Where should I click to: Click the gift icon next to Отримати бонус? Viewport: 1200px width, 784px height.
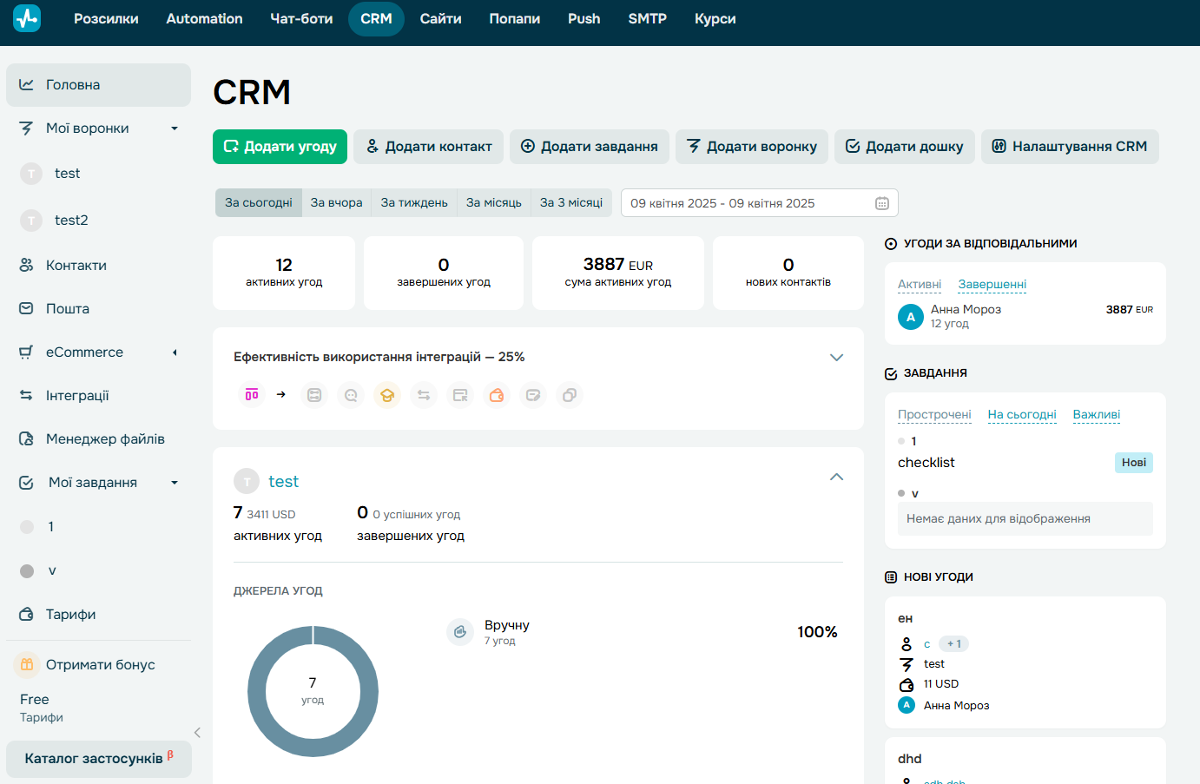(x=27, y=665)
